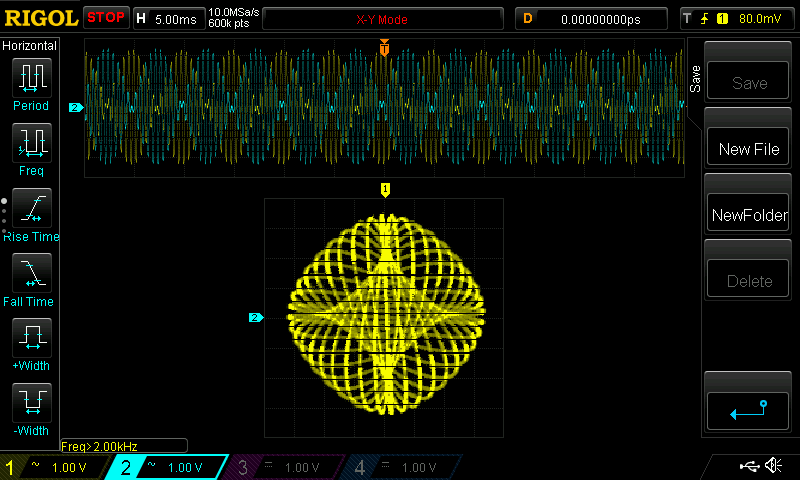Open the trigger level 80.0mV setting
The width and height of the screenshot is (800, 480).
(x=735, y=18)
